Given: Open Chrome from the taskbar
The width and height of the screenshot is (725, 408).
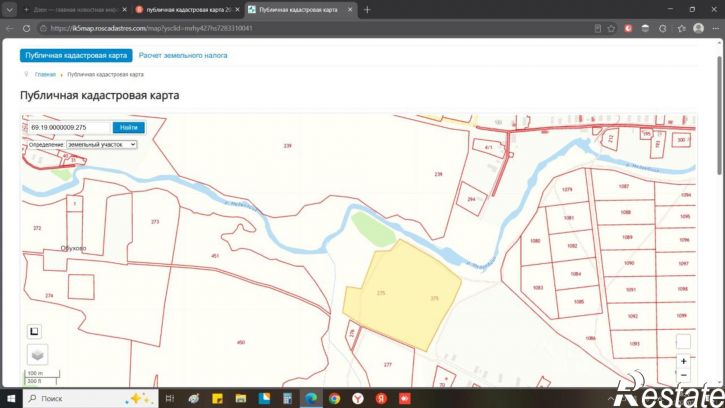Looking at the screenshot, I should pos(334,398).
